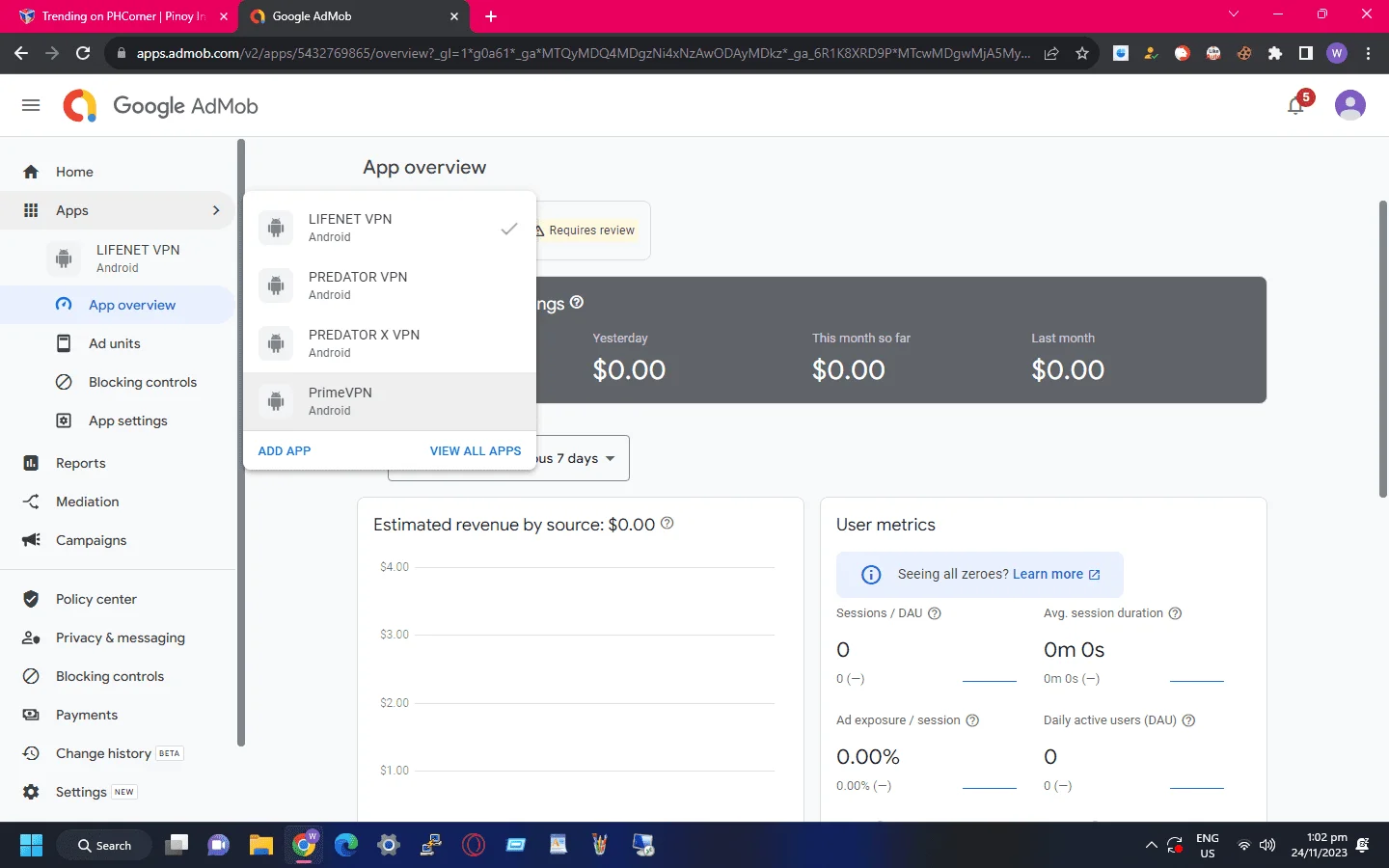Image resolution: width=1389 pixels, height=868 pixels.
Task: Click the taskbar Search box
Action: (x=104, y=845)
